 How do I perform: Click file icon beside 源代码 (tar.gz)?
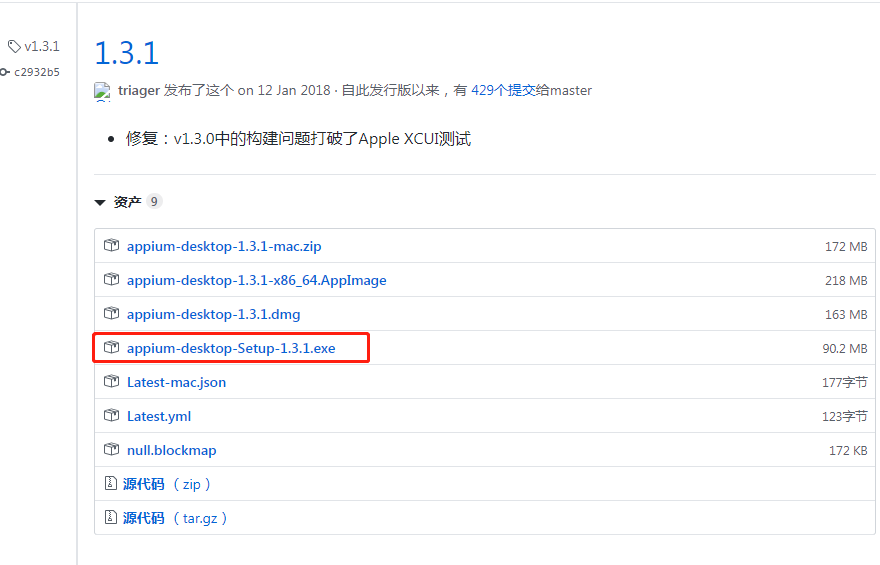pos(111,517)
